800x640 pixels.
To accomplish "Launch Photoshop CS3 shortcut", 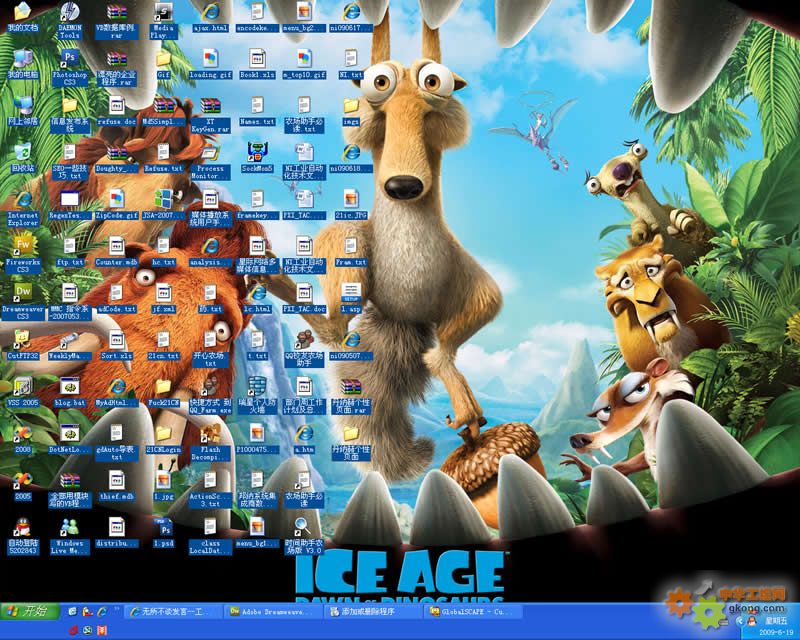I will (x=70, y=67).
